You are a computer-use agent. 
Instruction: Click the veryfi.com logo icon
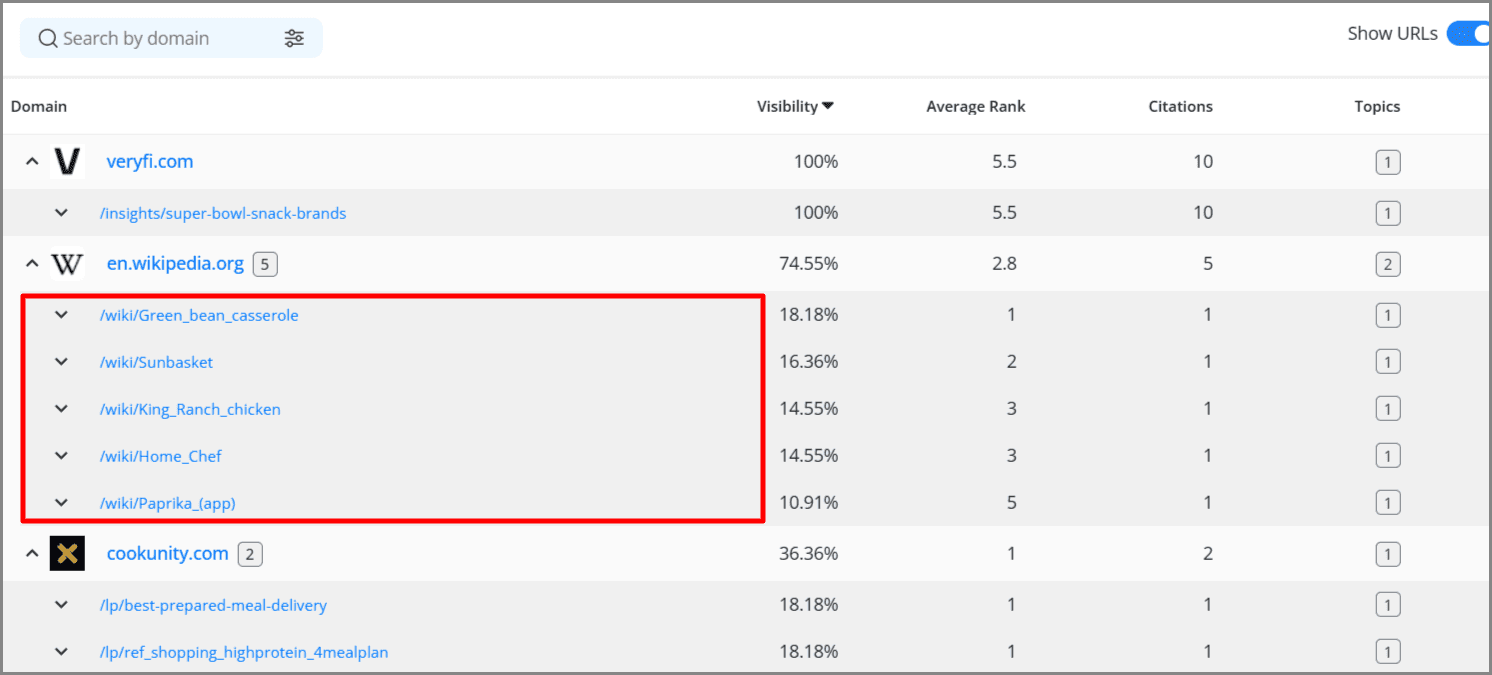67,161
